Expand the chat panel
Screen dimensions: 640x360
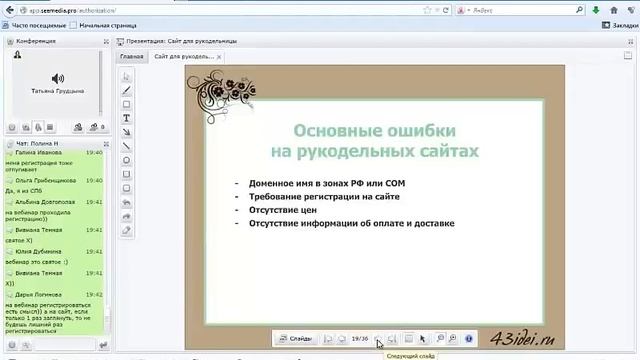tap(106, 144)
